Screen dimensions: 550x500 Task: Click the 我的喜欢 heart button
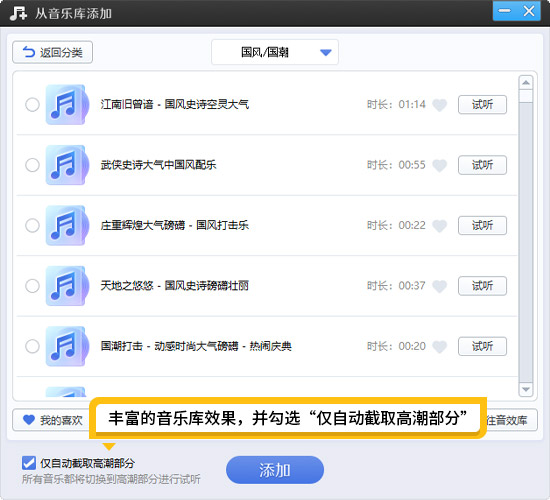(52, 420)
